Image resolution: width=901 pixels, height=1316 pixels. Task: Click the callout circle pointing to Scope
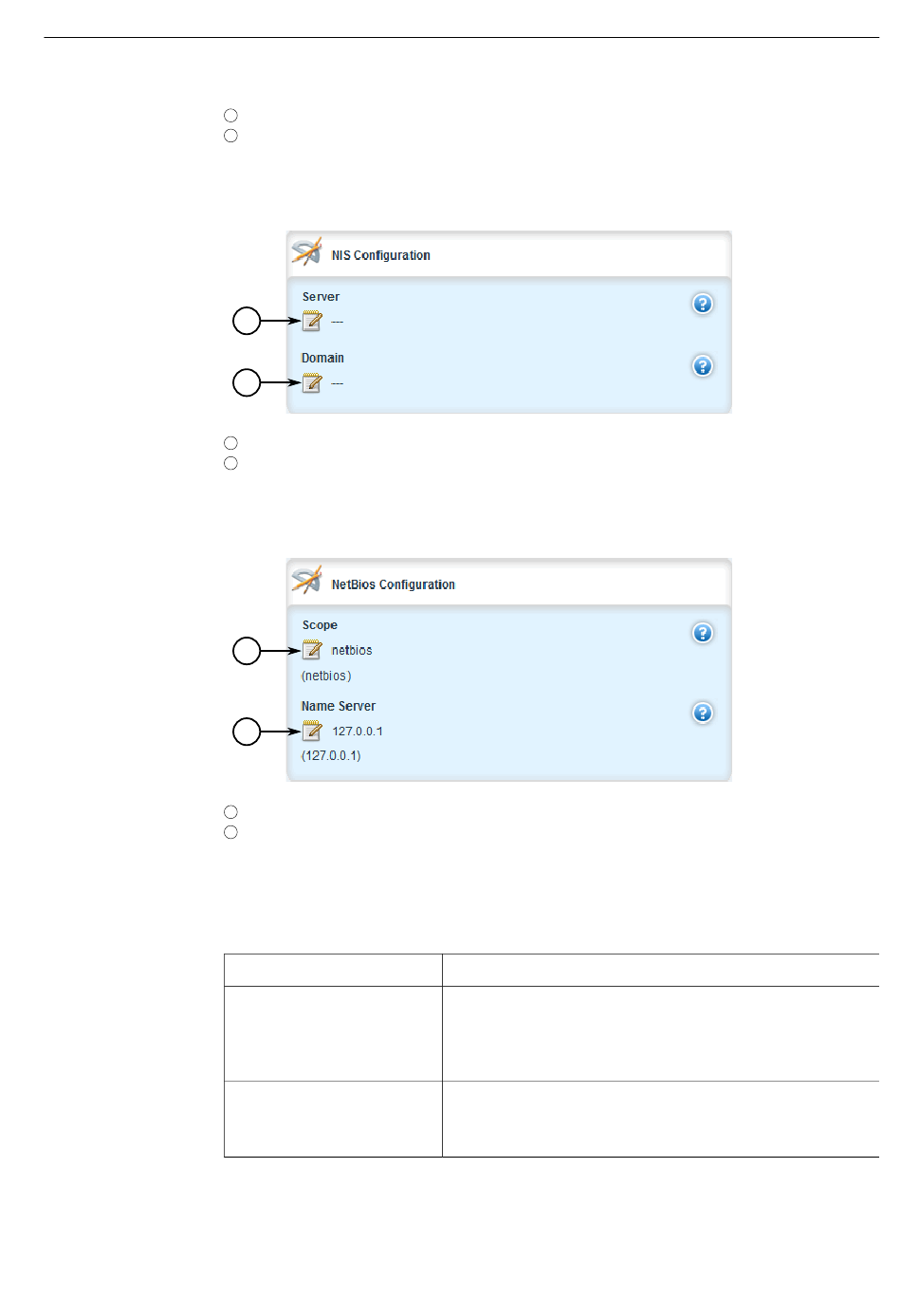(x=247, y=651)
